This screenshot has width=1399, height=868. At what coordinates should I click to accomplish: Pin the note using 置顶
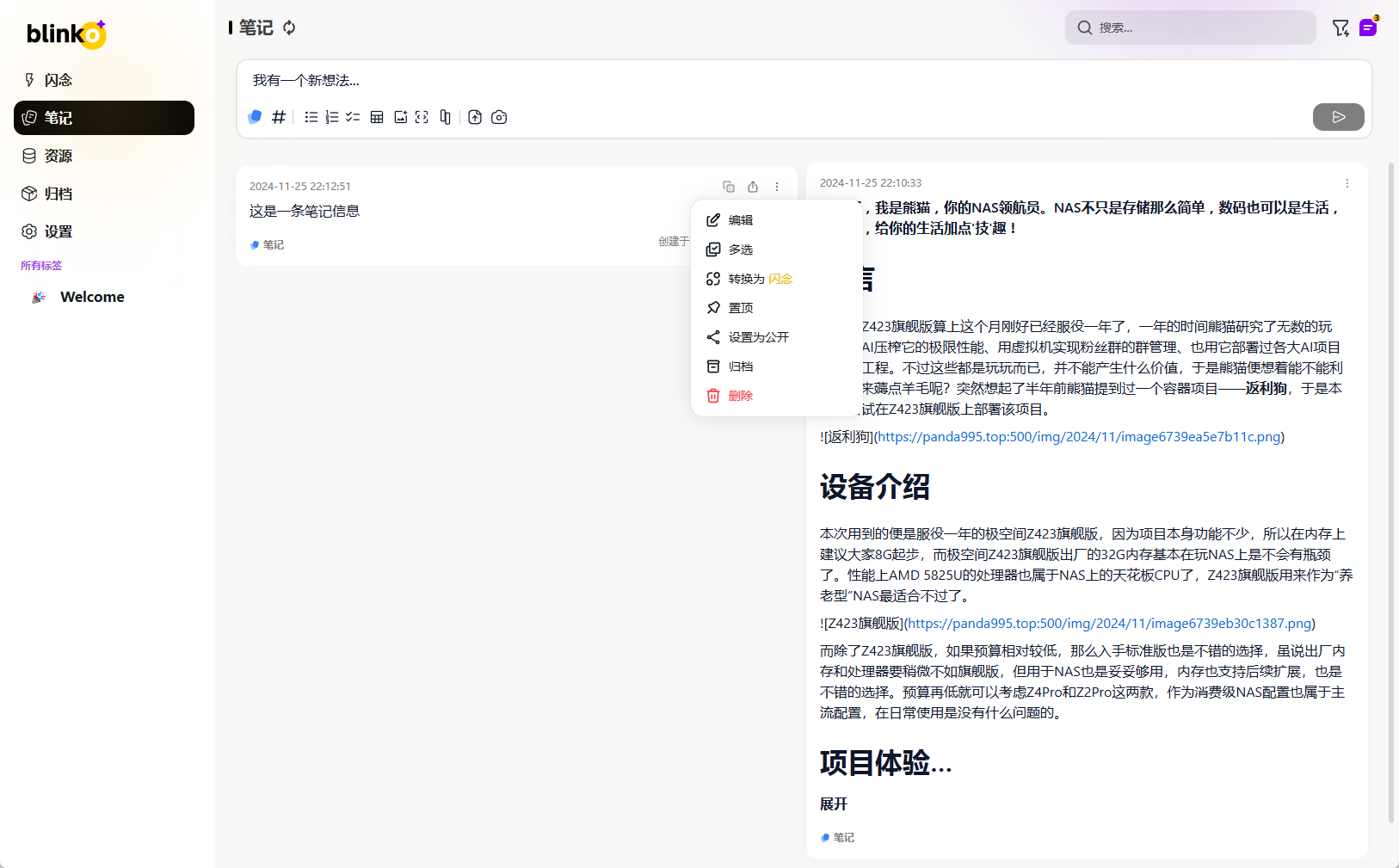tap(777, 308)
